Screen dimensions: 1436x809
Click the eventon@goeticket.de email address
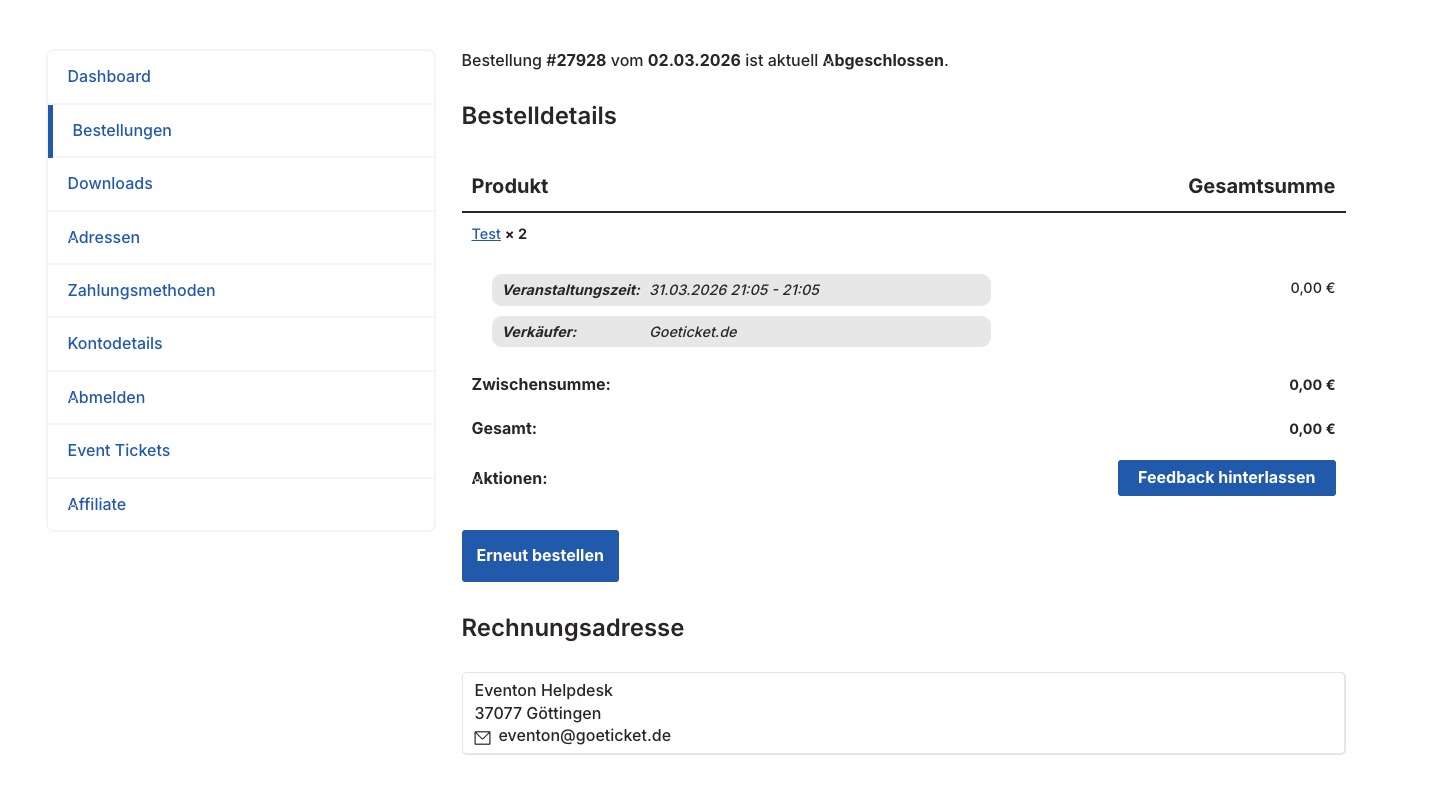[x=584, y=736]
